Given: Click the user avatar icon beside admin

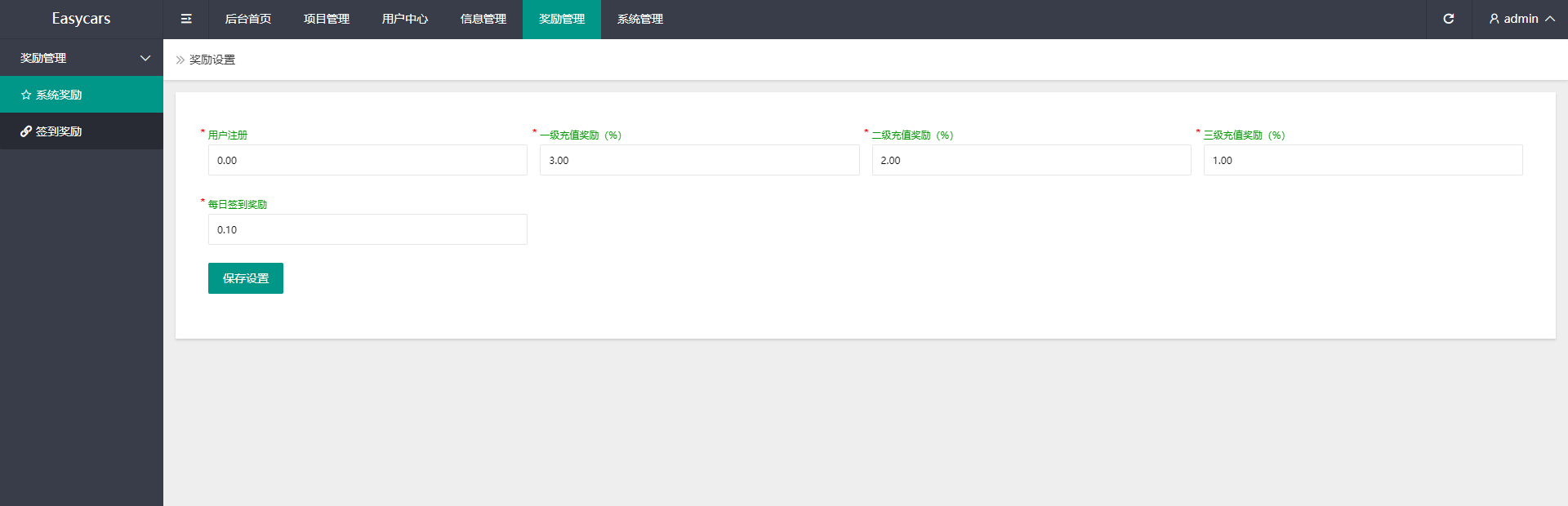Looking at the screenshot, I should pyautogui.click(x=1494, y=19).
